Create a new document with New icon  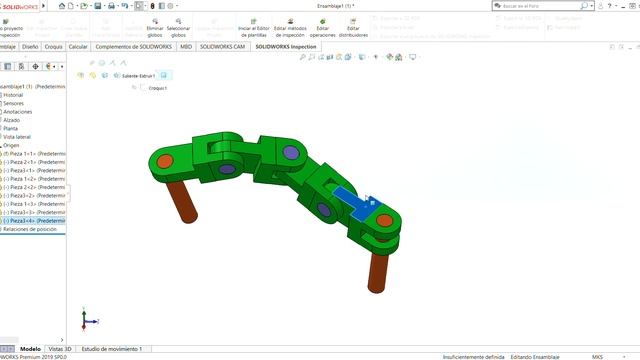tap(71, 6)
